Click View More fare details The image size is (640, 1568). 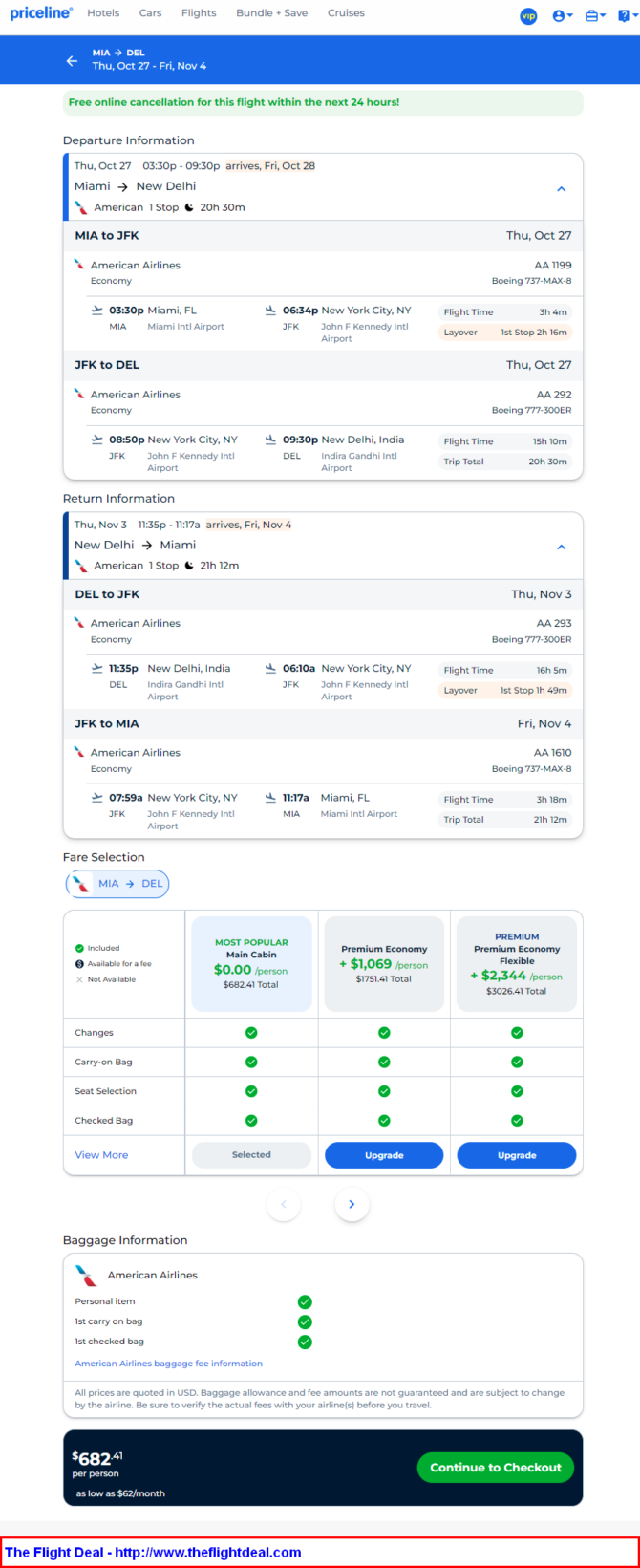click(101, 1155)
